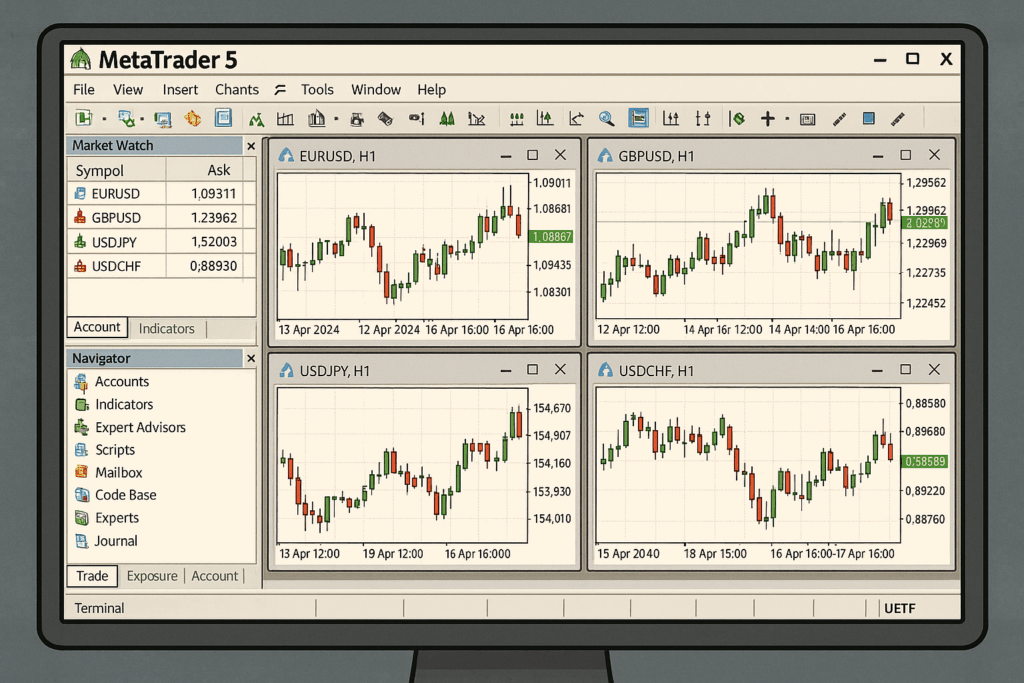Image resolution: width=1024 pixels, height=683 pixels.
Task: Open the View menu
Action: click(x=128, y=89)
